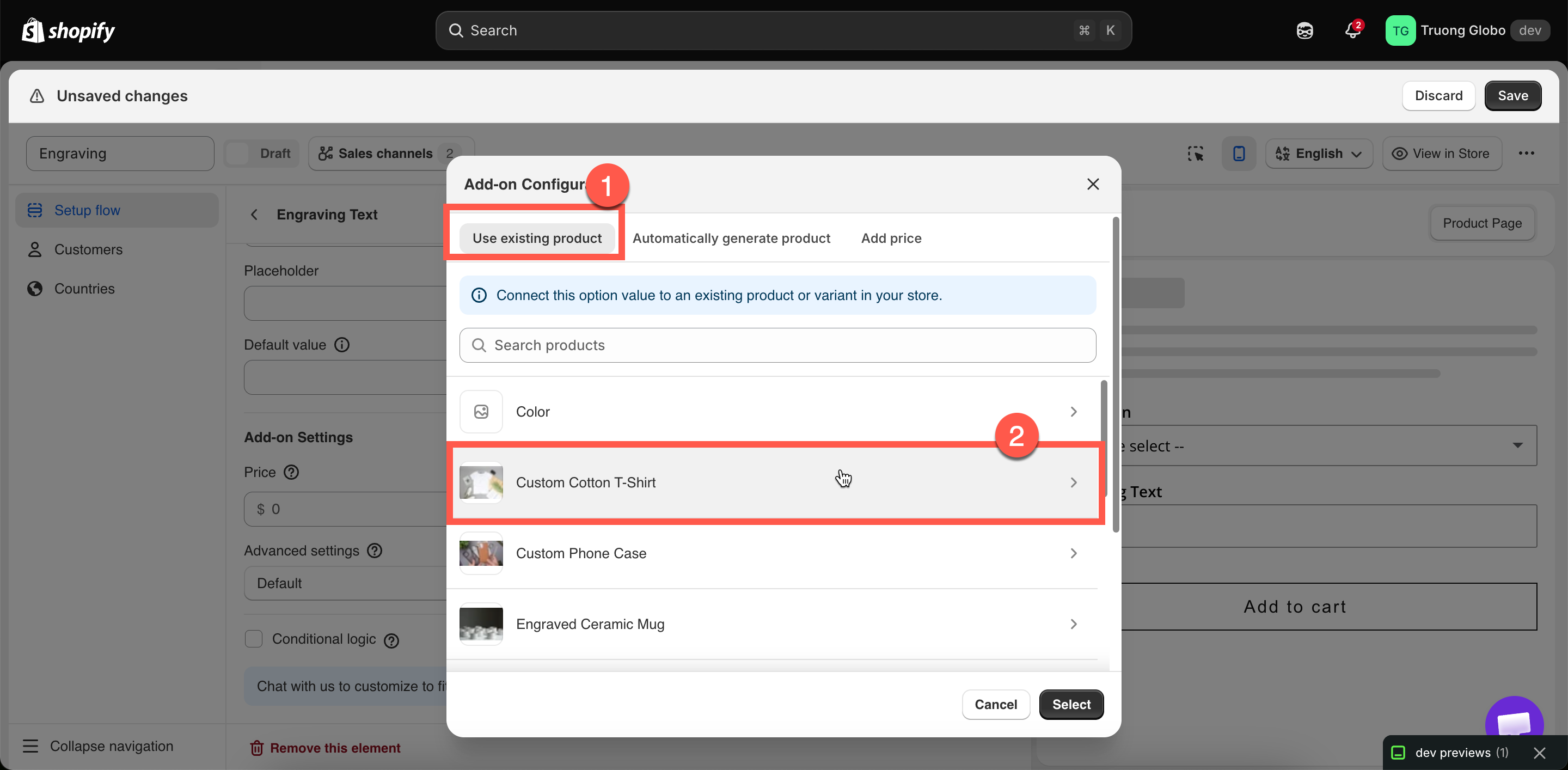Click the Conditional logic help icon
The image size is (1568, 770).
click(x=391, y=640)
